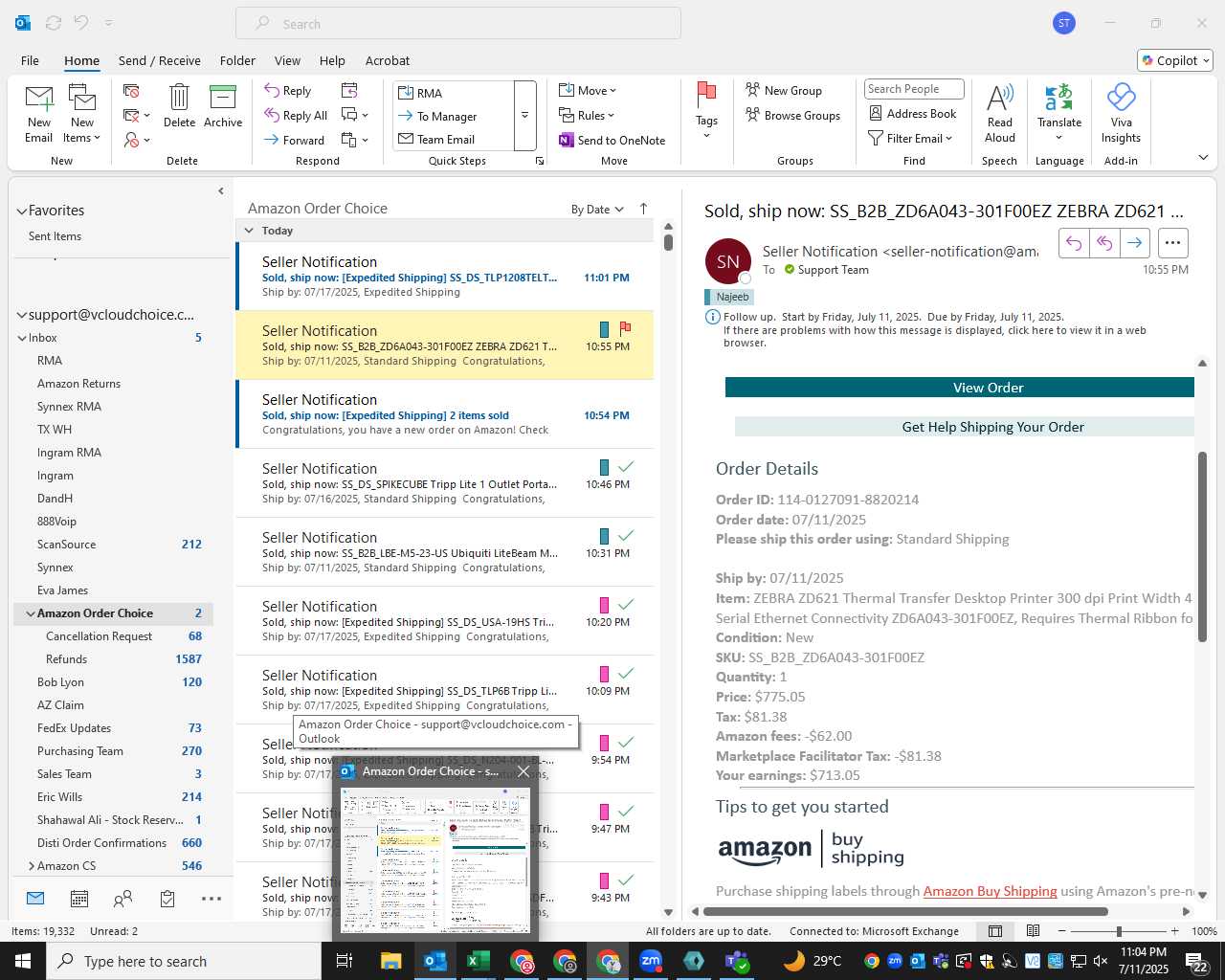1225x980 pixels.
Task: Click the New Email button
Action: [39, 115]
